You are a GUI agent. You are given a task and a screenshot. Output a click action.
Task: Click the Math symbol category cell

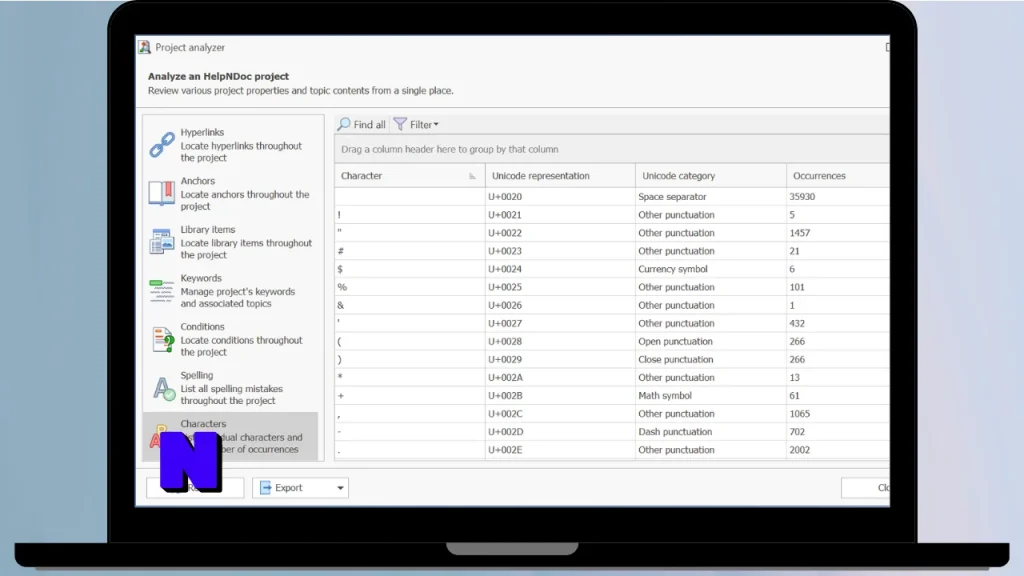click(x=711, y=395)
